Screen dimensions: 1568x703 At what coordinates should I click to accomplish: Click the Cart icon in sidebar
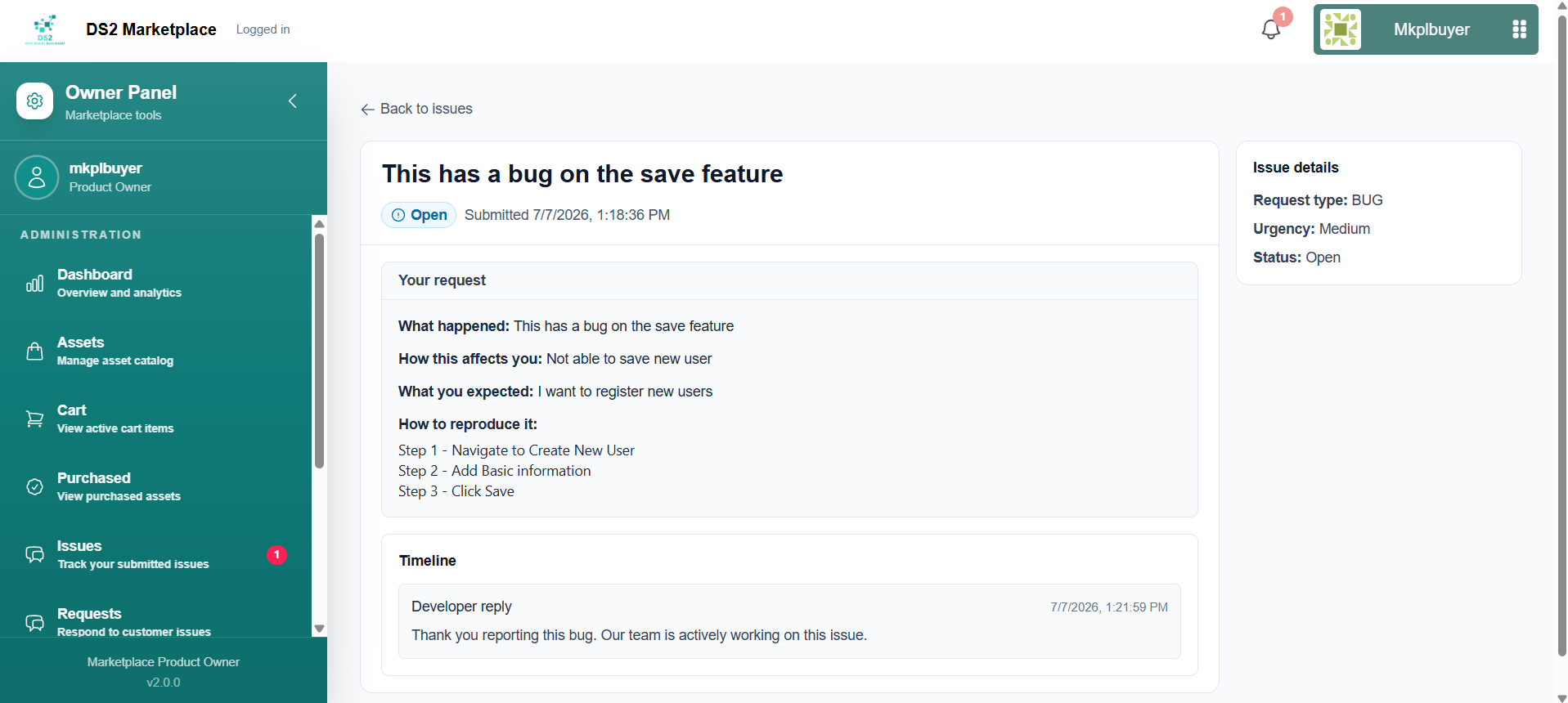34,419
